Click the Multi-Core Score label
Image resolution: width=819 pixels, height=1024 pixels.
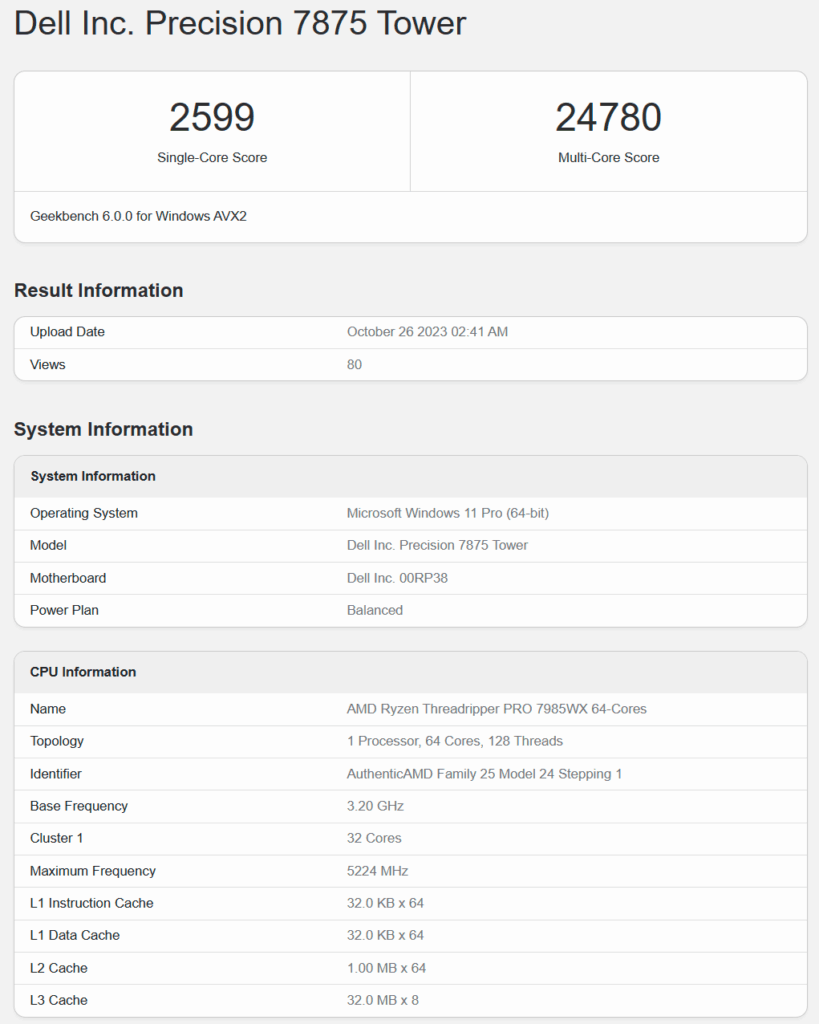608,157
